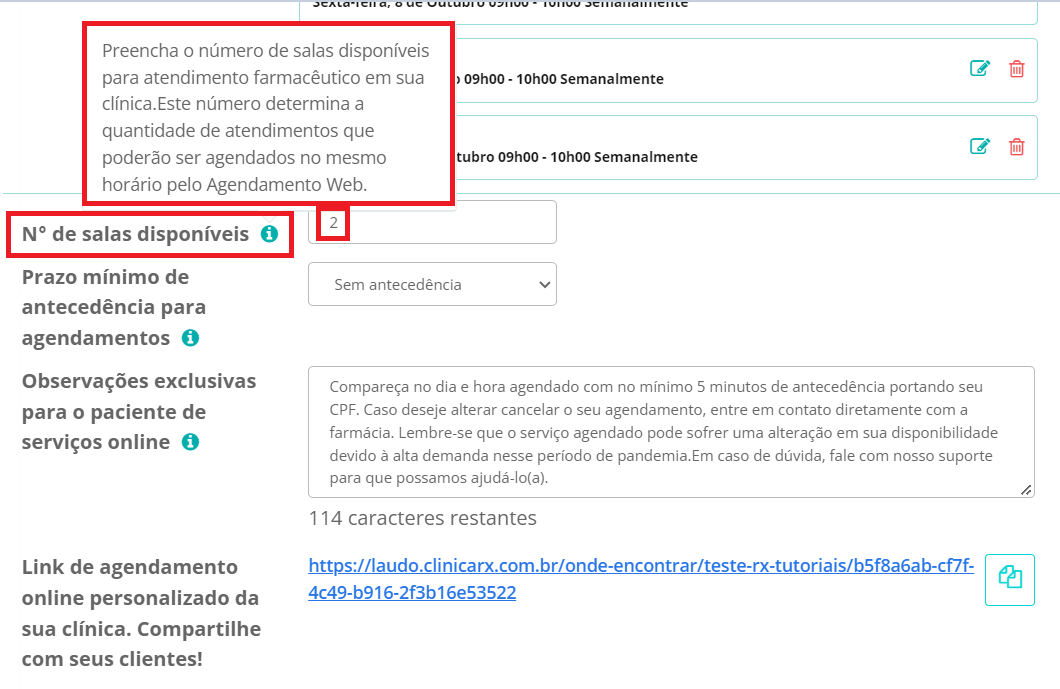Click the info icon beside N° de salas disponíveis

tap(269, 234)
